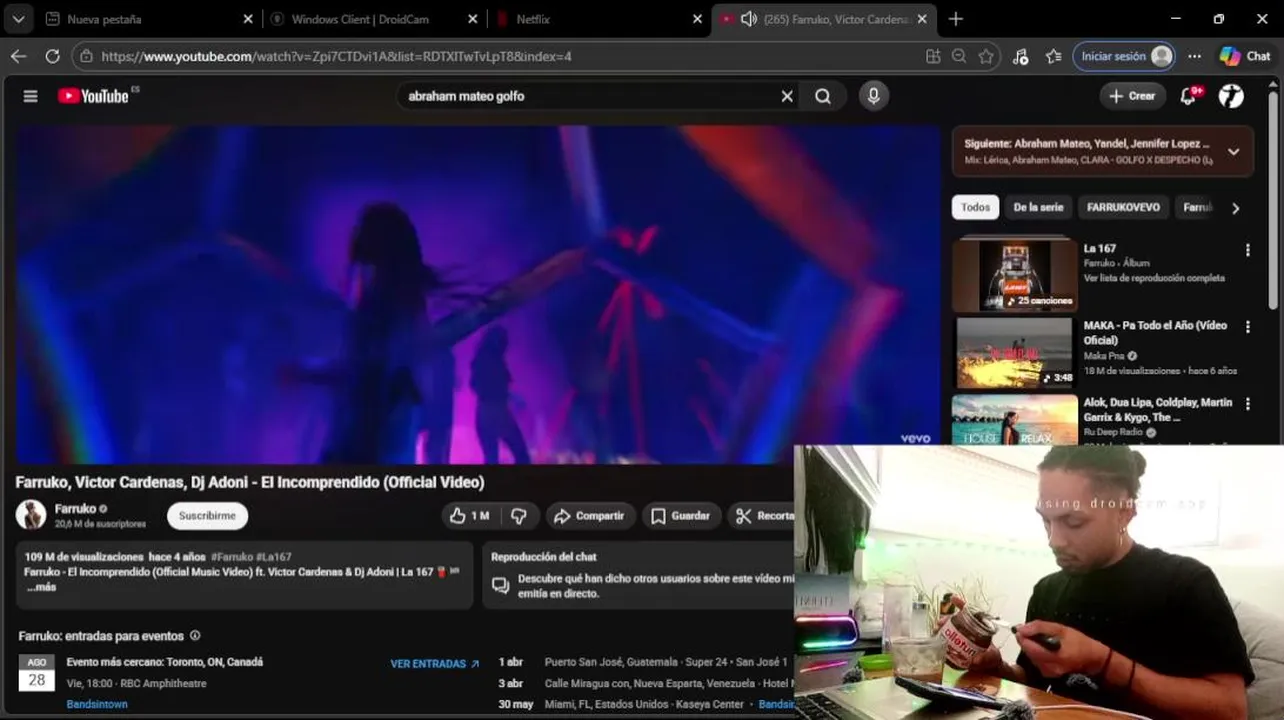
Task: Open the browser app-available icon in address bar
Action: (933, 57)
